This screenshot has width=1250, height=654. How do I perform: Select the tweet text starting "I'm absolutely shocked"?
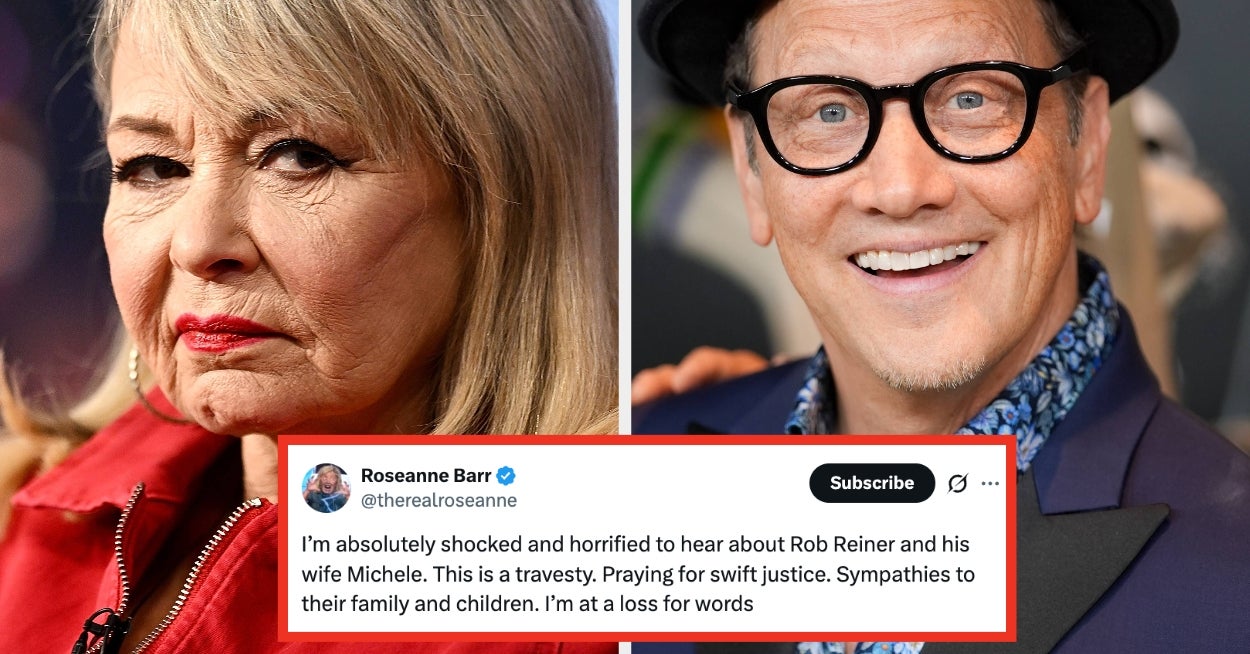[x=638, y=574]
